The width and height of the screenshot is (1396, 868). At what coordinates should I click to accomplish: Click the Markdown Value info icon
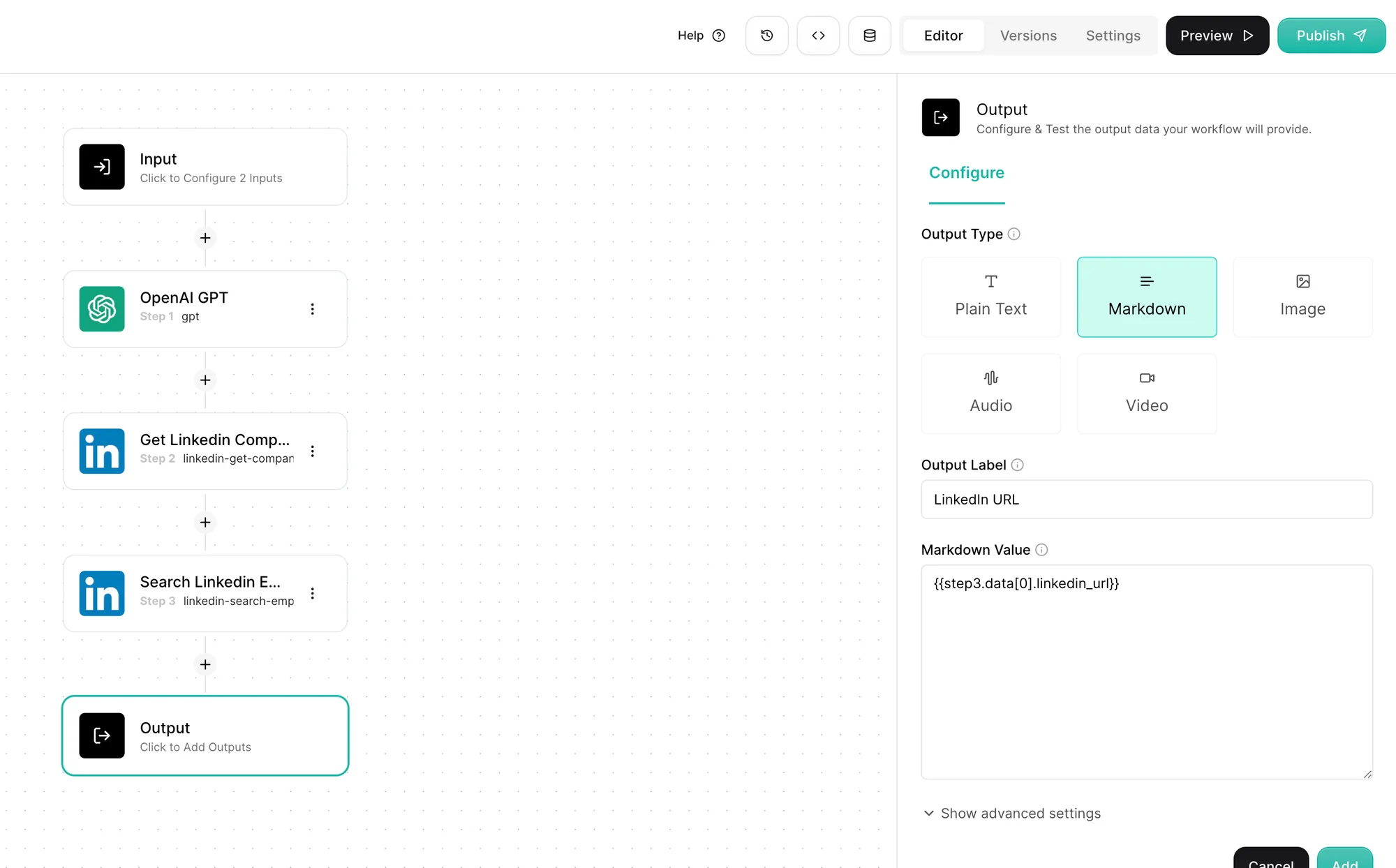1041,550
